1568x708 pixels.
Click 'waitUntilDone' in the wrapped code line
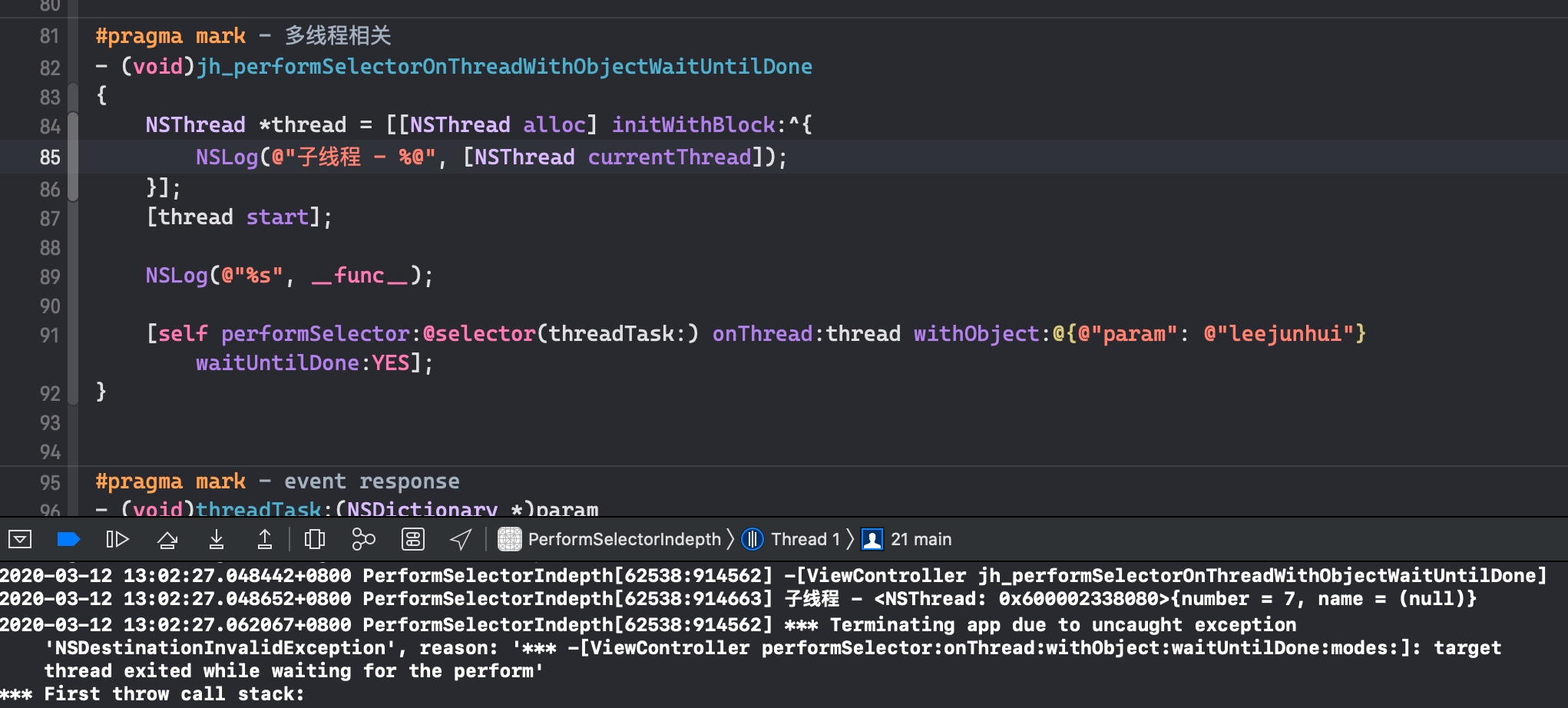277,362
